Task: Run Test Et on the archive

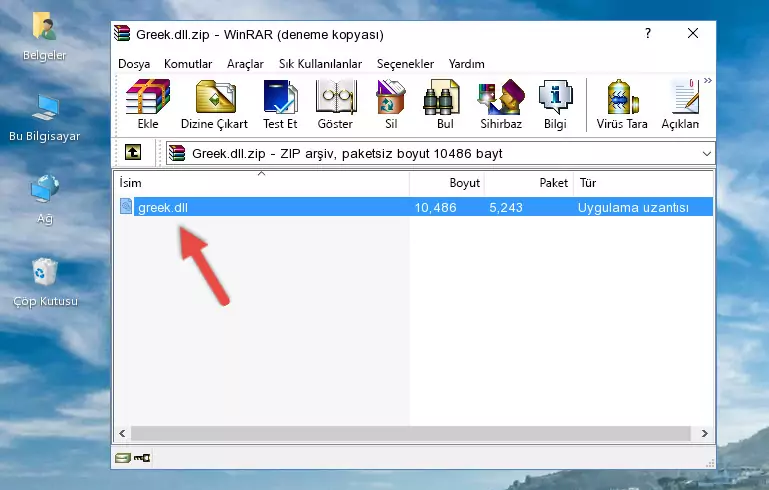Action: [x=280, y=104]
